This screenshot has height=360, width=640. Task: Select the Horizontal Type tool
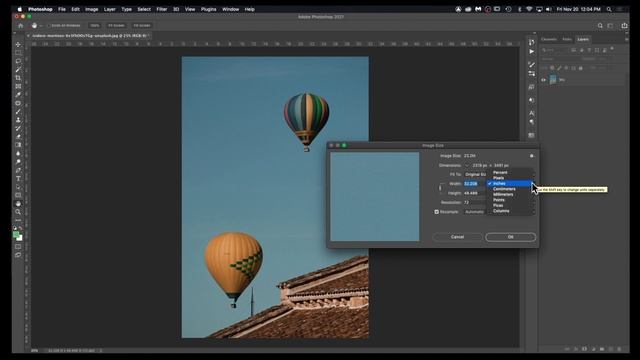(18, 178)
